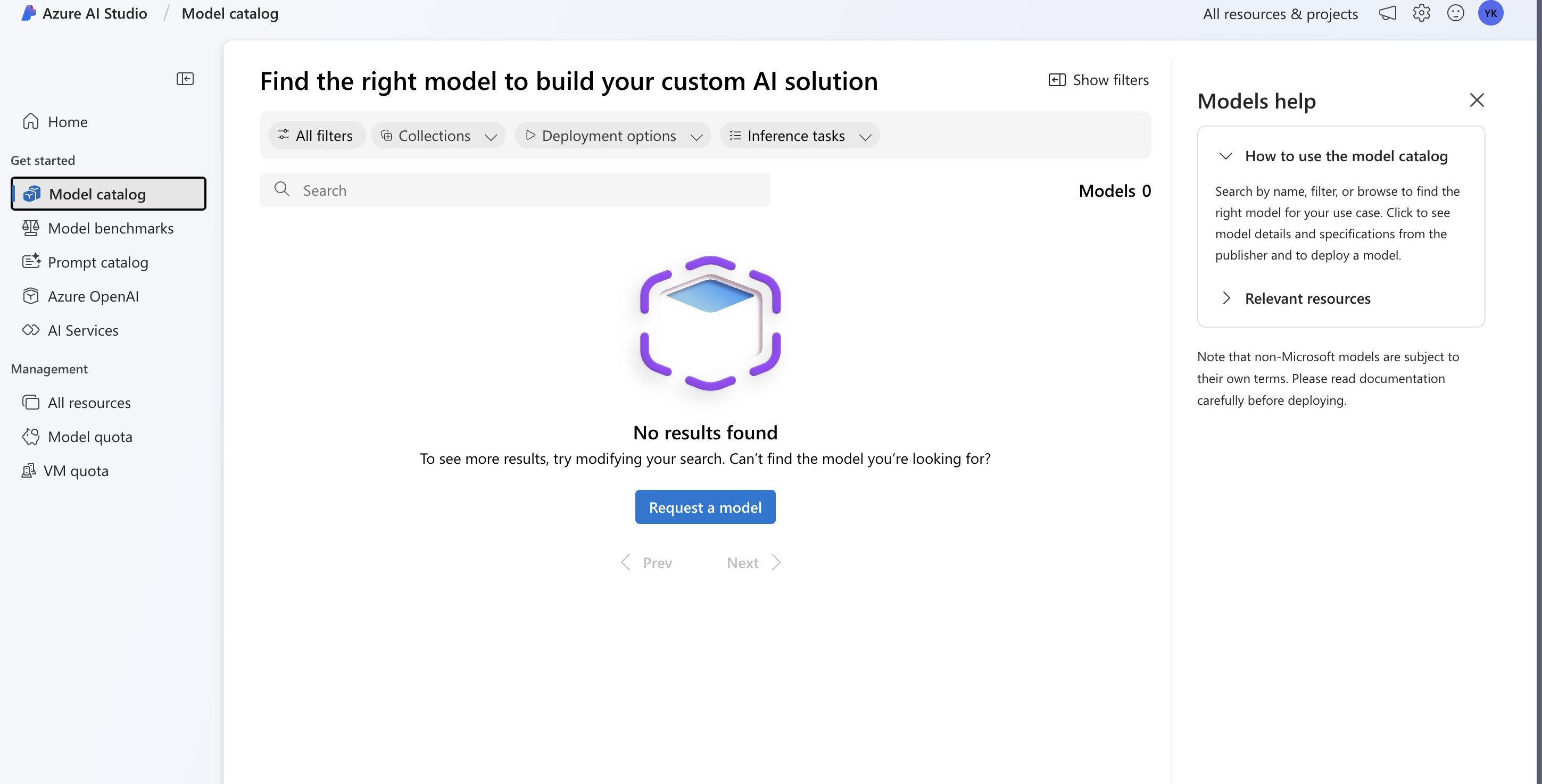Click All filters button
Image resolution: width=1542 pixels, height=784 pixels.
tap(317, 135)
